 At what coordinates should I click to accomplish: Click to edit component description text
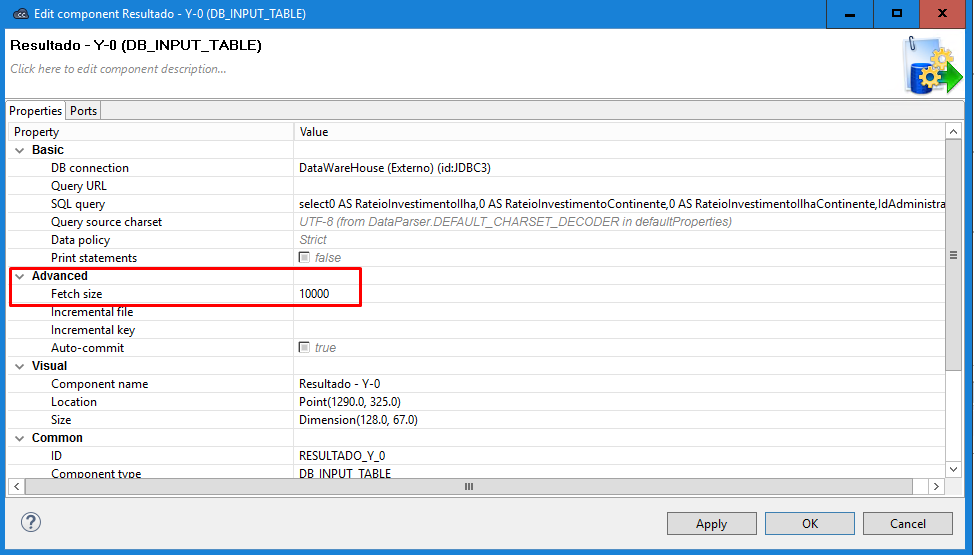tap(118, 69)
